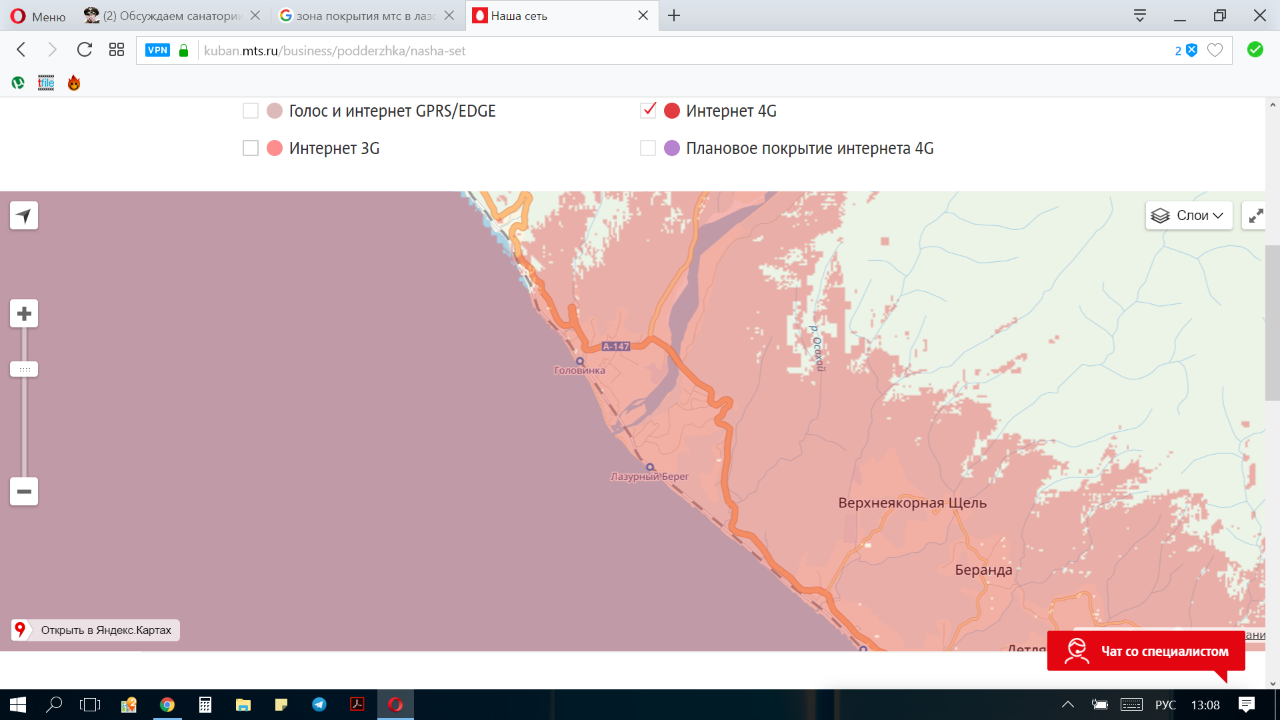
Task: Click the Открыть в Яндекс.Картах link
Action: 96,630
